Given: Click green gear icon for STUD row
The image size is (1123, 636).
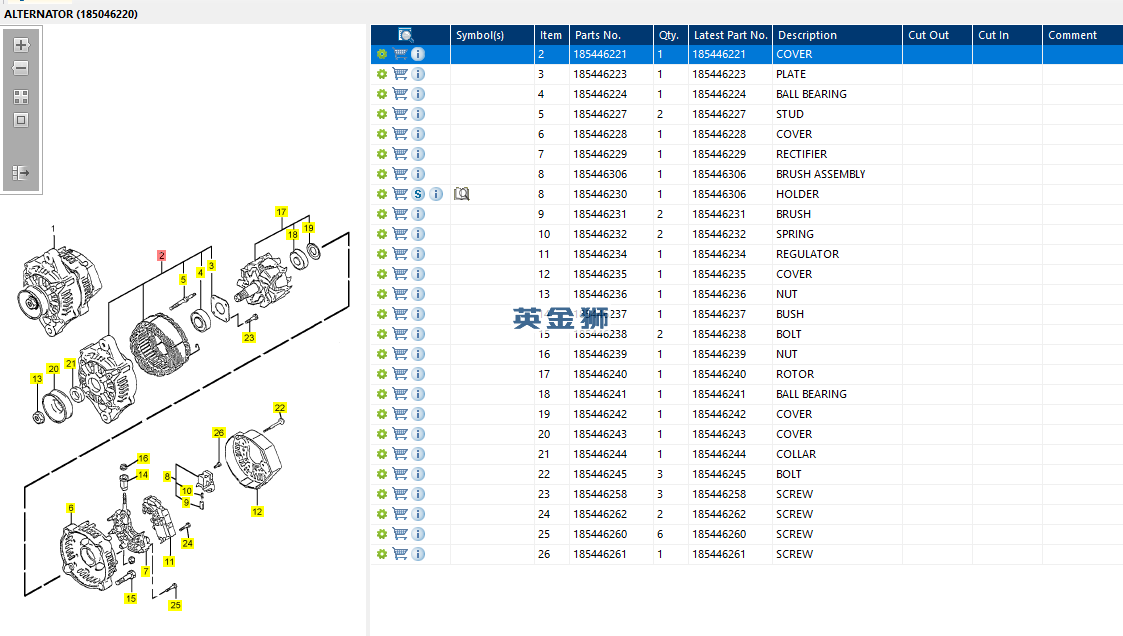Looking at the screenshot, I should click(x=382, y=114).
